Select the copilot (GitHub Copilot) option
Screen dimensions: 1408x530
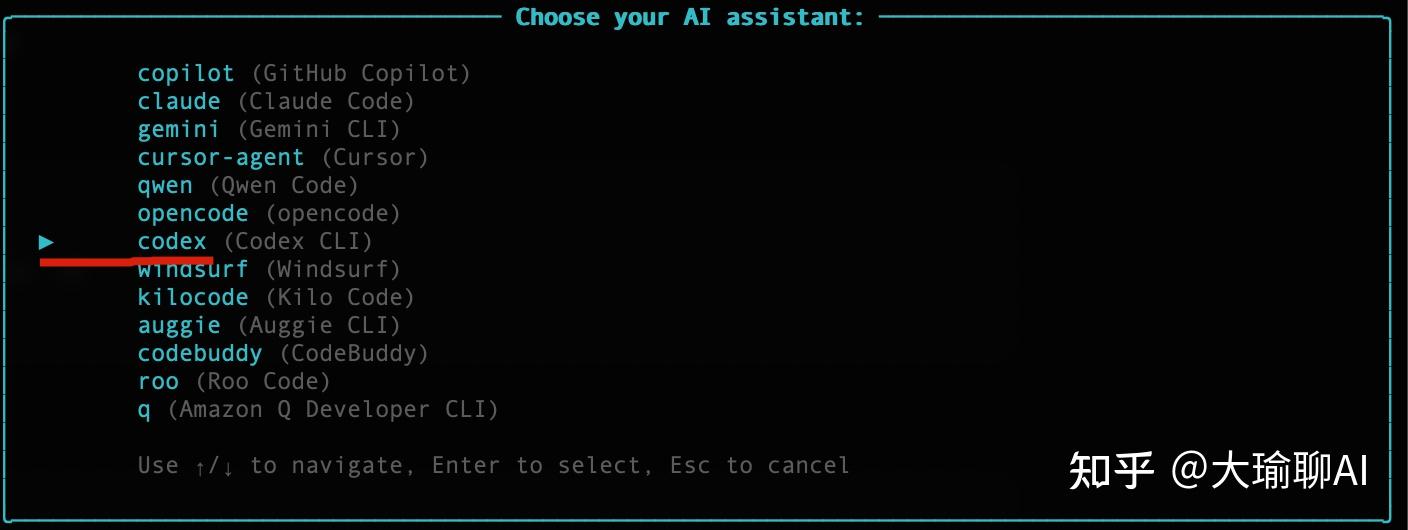click(x=186, y=74)
